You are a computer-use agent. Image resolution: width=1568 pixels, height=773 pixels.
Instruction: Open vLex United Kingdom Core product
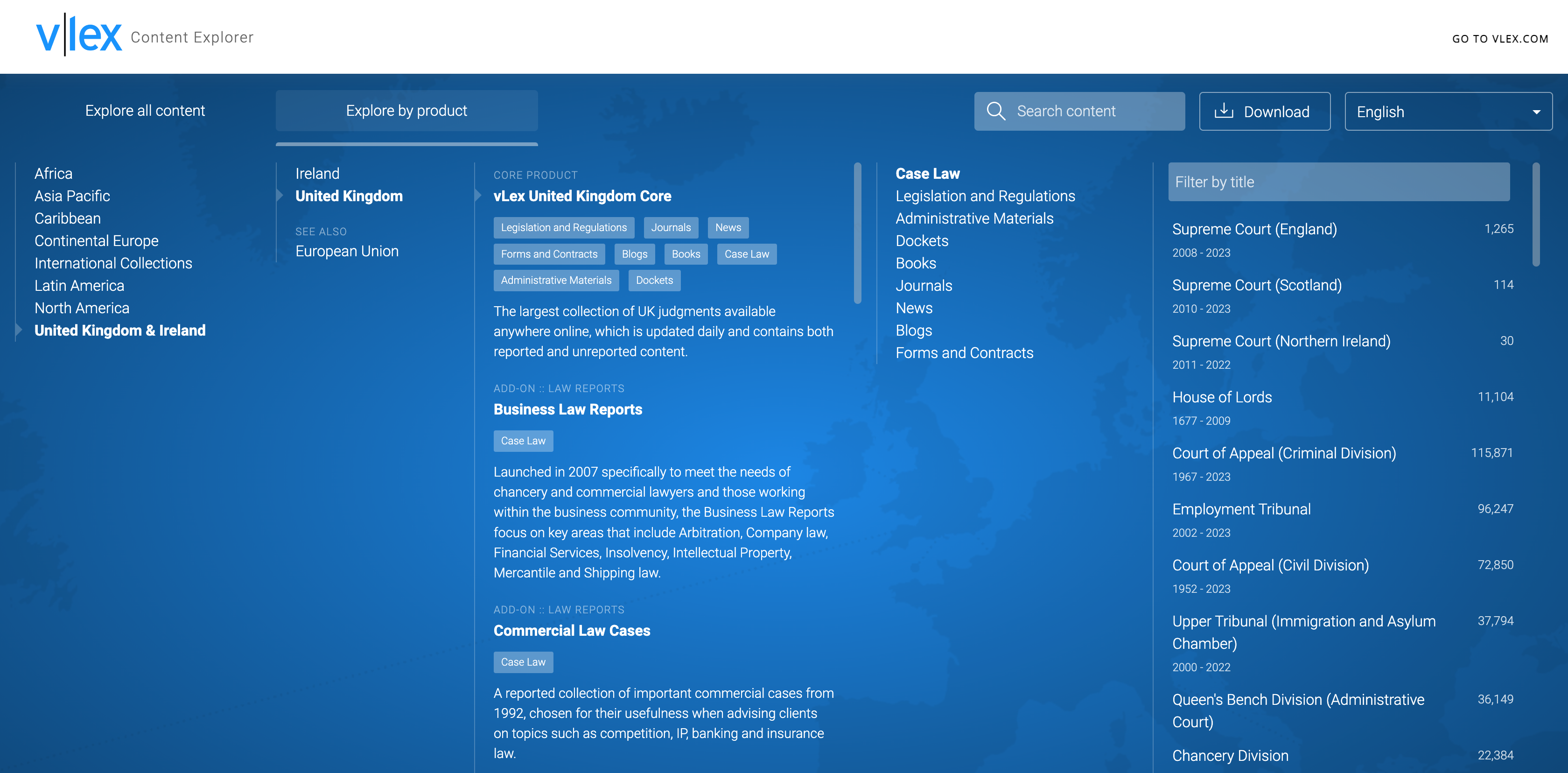[582, 196]
